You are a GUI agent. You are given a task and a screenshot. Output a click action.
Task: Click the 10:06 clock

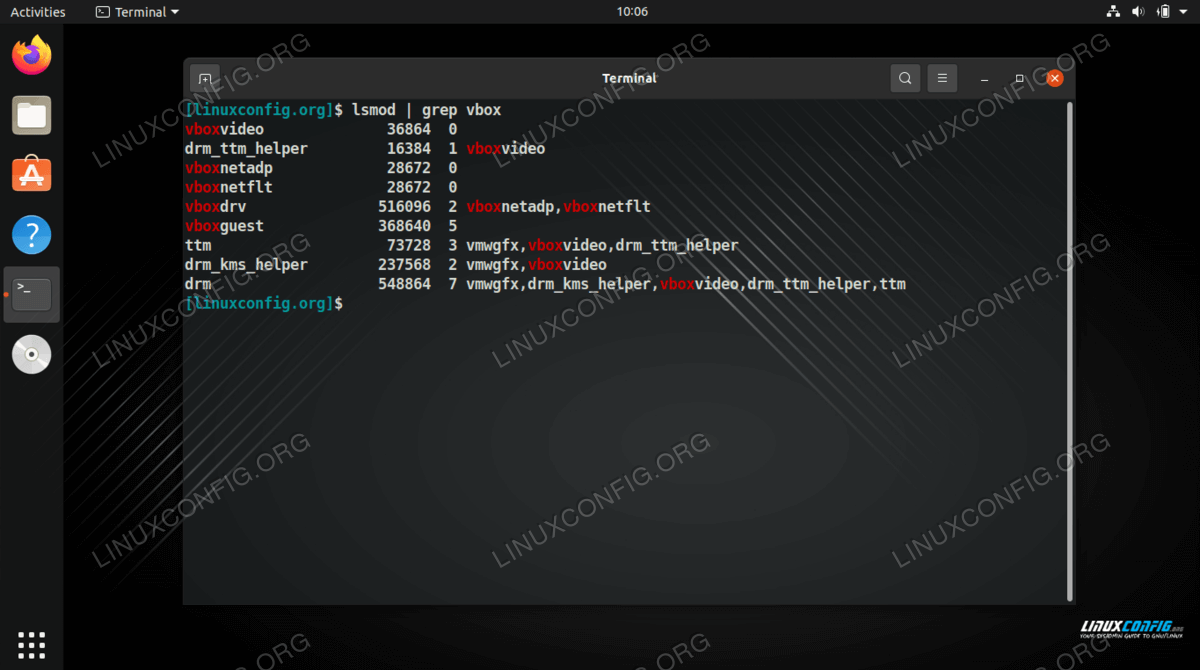[x=632, y=12]
